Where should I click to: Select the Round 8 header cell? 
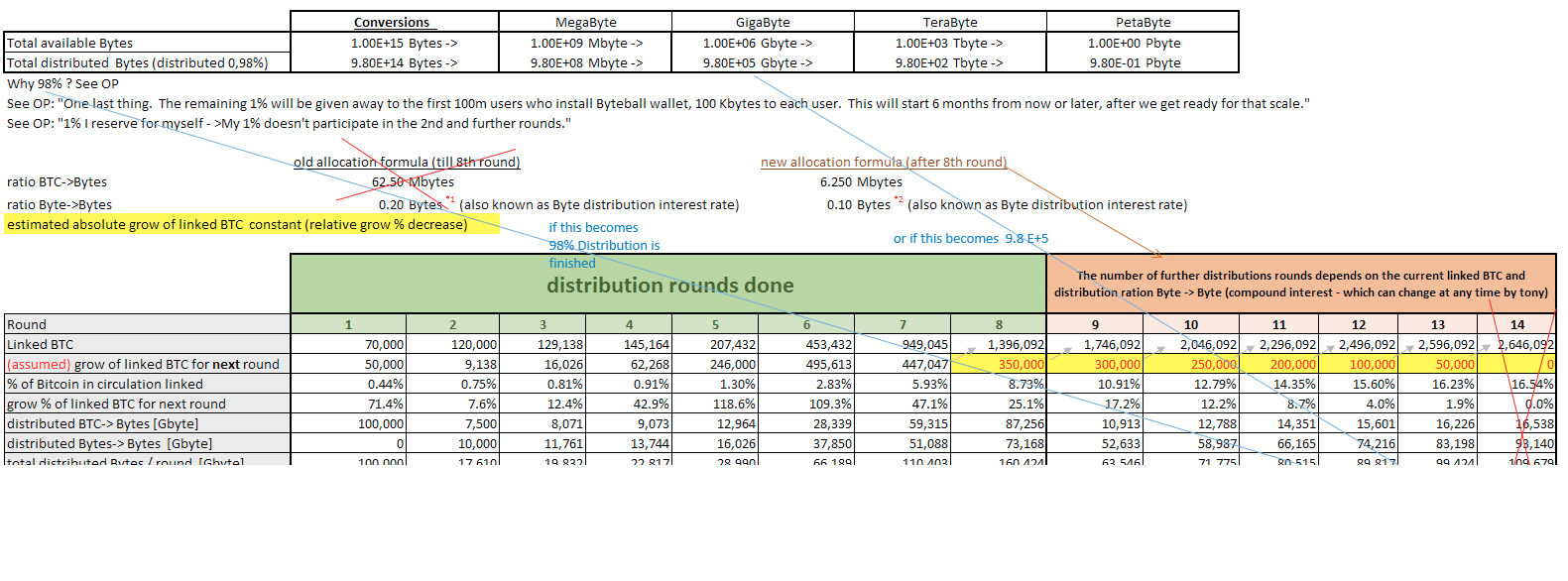(999, 324)
